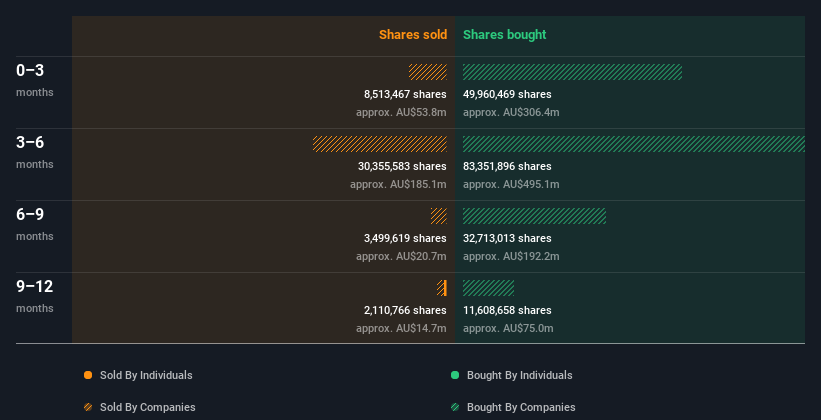This screenshot has width=821, height=420.
Task: Click the approx. AU$185.1m amount
Action: click(x=398, y=184)
